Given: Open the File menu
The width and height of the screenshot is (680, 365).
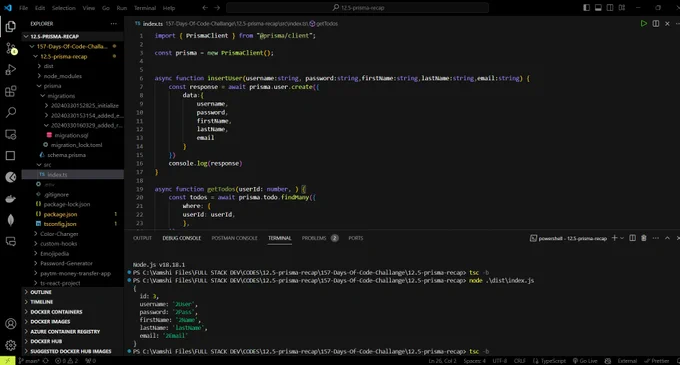Looking at the screenshot, I should point(23,8).
